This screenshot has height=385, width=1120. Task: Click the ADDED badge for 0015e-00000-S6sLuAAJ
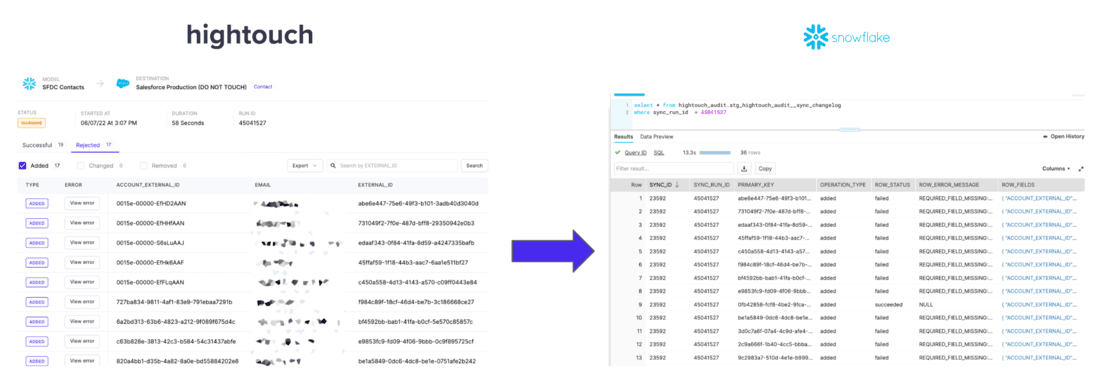point(36,243)
